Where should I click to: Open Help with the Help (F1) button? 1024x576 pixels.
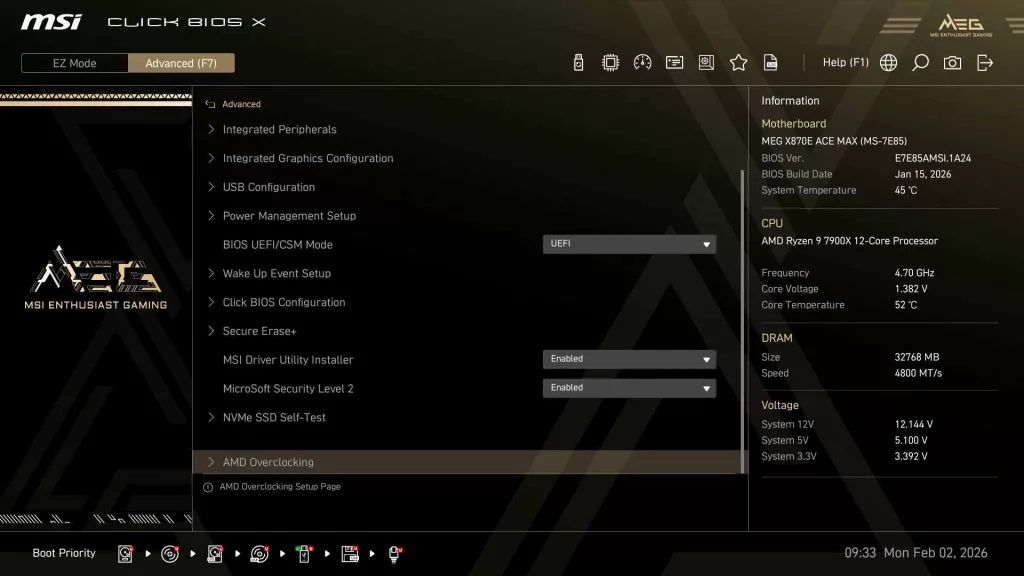tap(845, 62)
